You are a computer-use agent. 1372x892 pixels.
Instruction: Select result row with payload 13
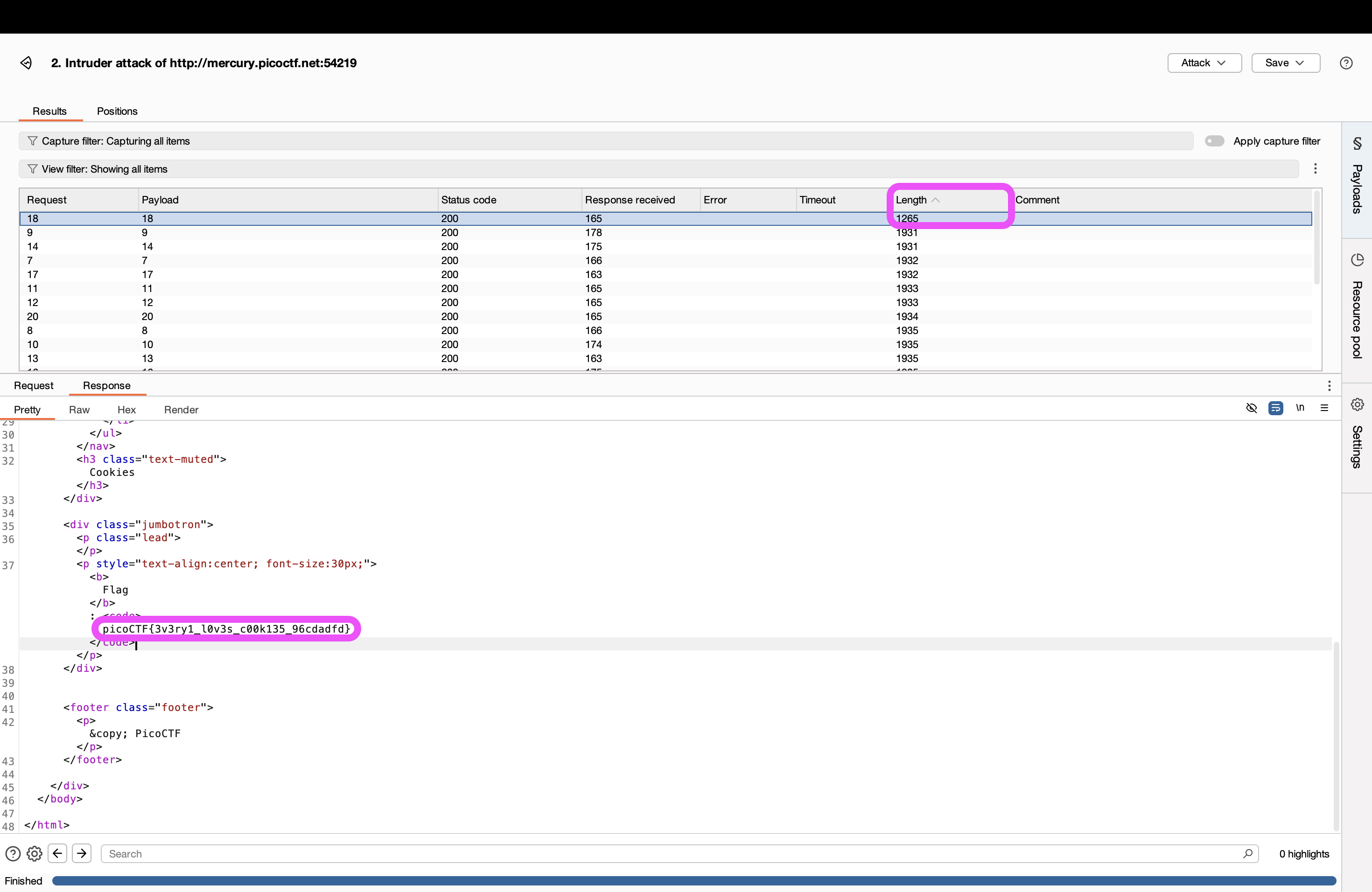click(666, 358)
